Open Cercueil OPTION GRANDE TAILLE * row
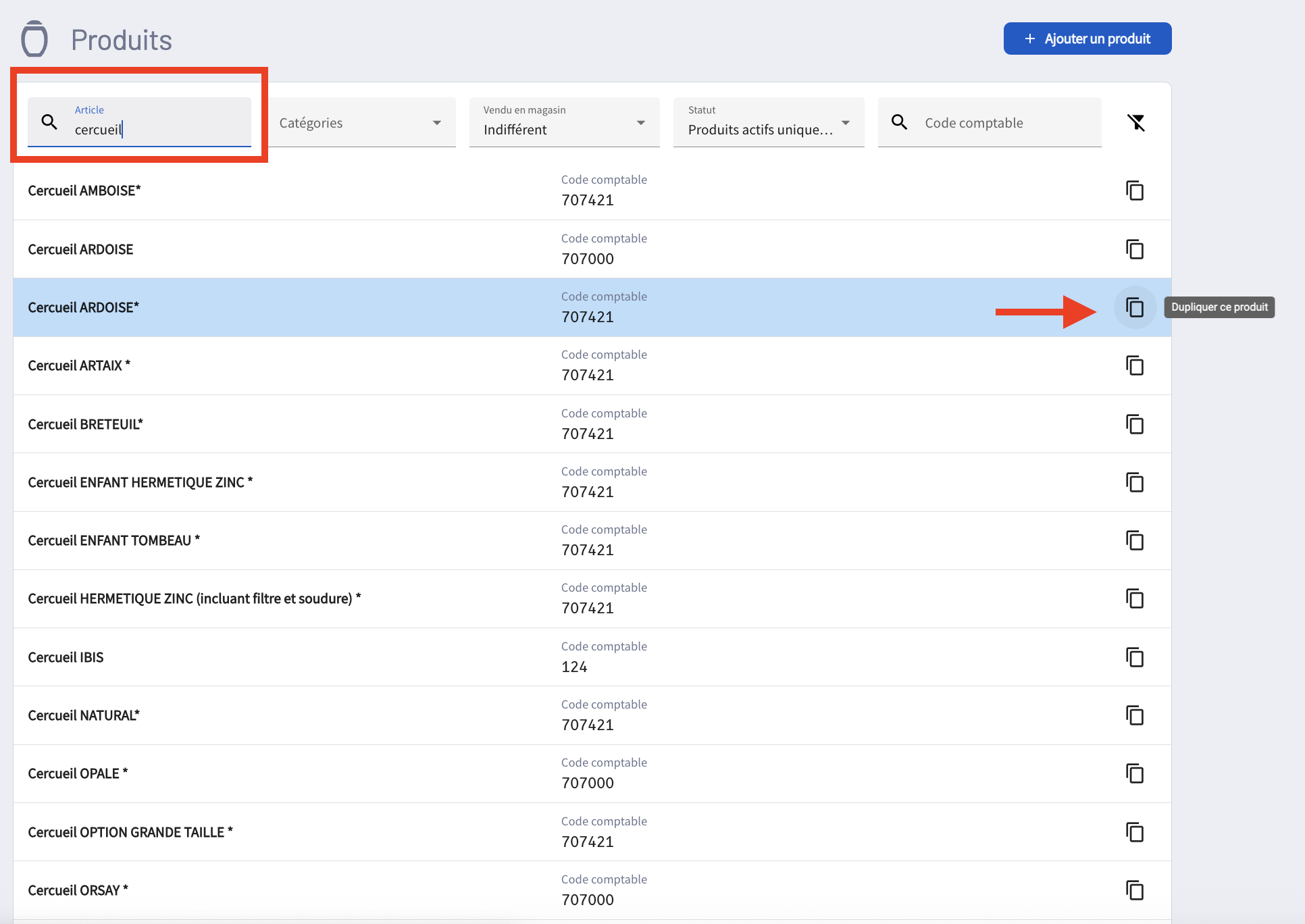The height and width of the screenshot is (924, 1305). pos(592,832)
